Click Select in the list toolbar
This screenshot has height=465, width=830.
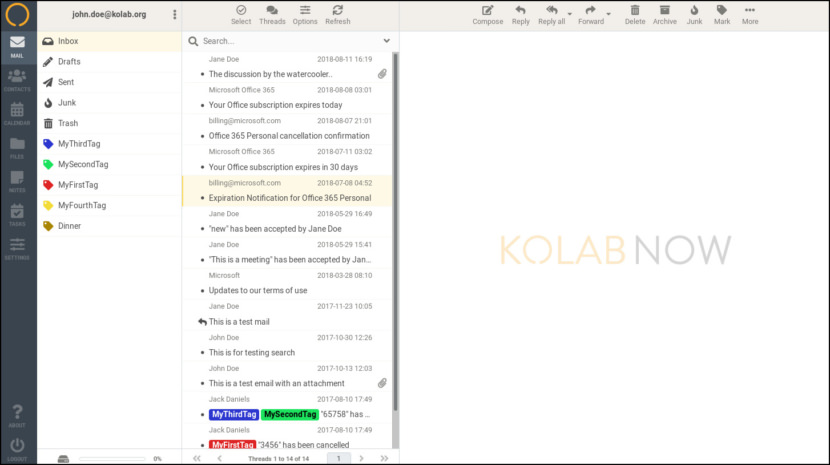click(x=241, y=15)
